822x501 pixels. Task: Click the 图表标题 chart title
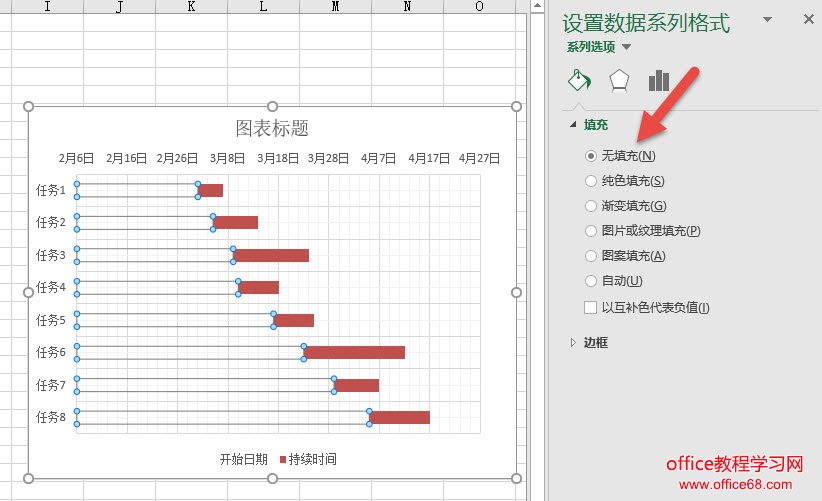tap(272, 128)
